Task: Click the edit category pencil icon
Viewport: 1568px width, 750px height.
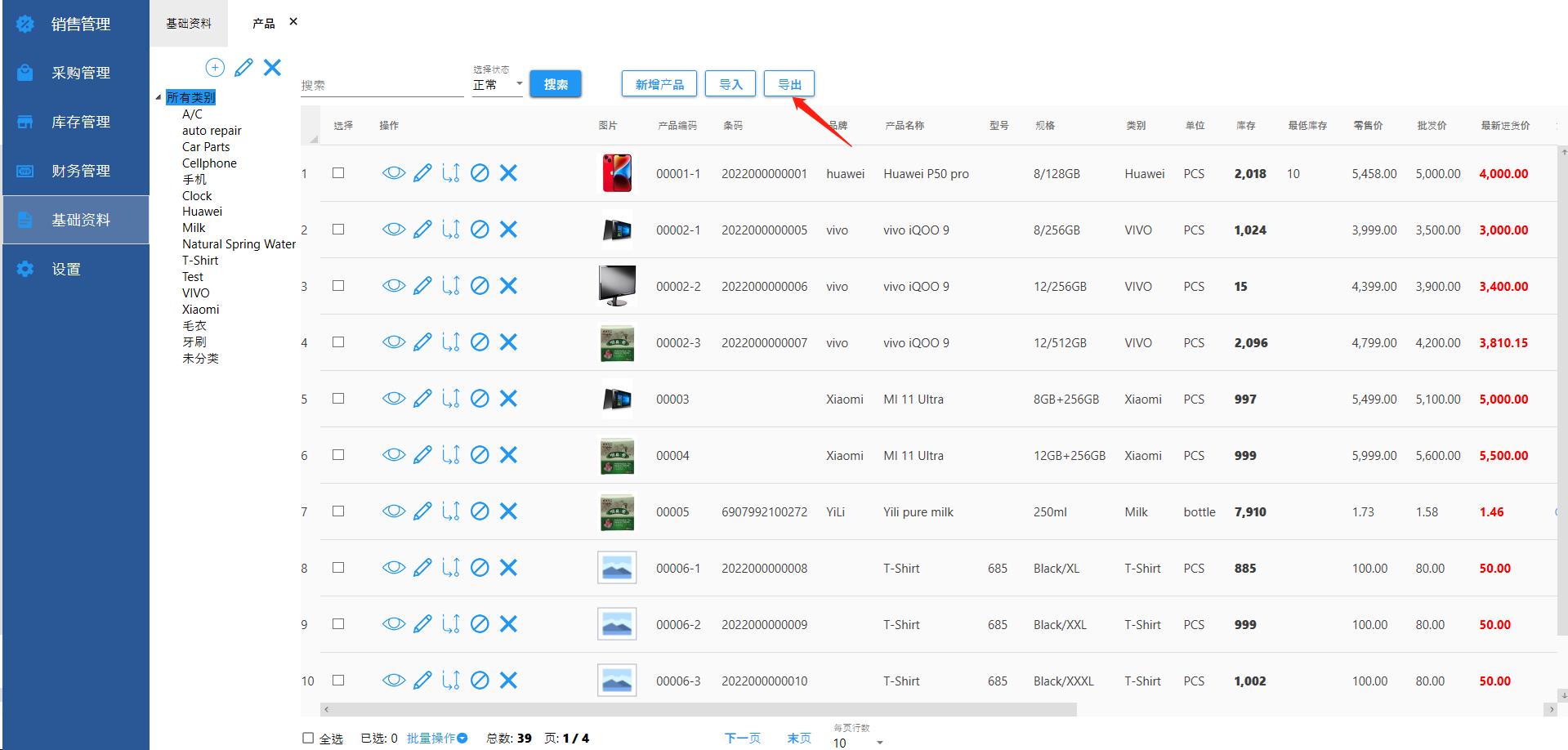Action: point(243,68)
